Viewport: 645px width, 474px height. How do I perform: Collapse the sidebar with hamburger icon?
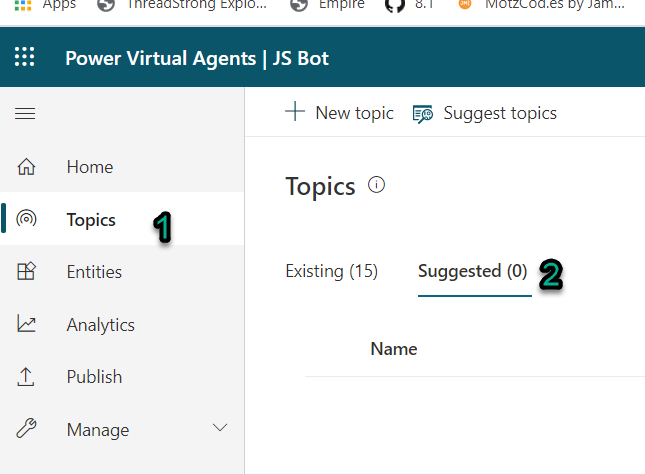point(25,113)
